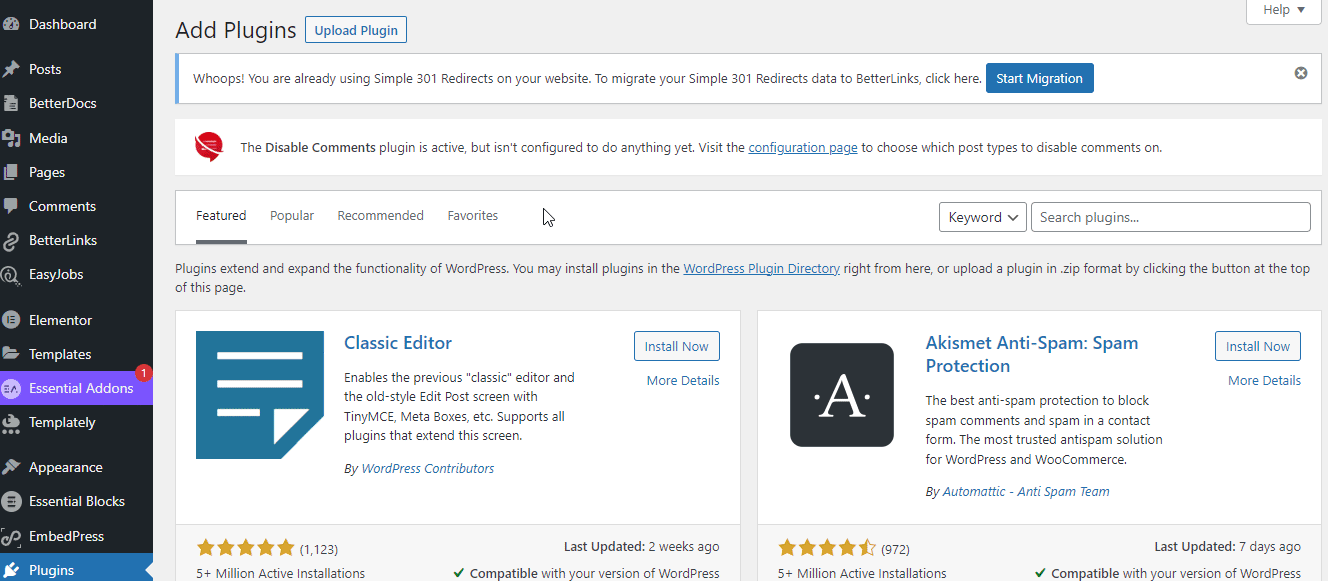
Task: Click the Add Plugins page heading
Action: [236, 31]
